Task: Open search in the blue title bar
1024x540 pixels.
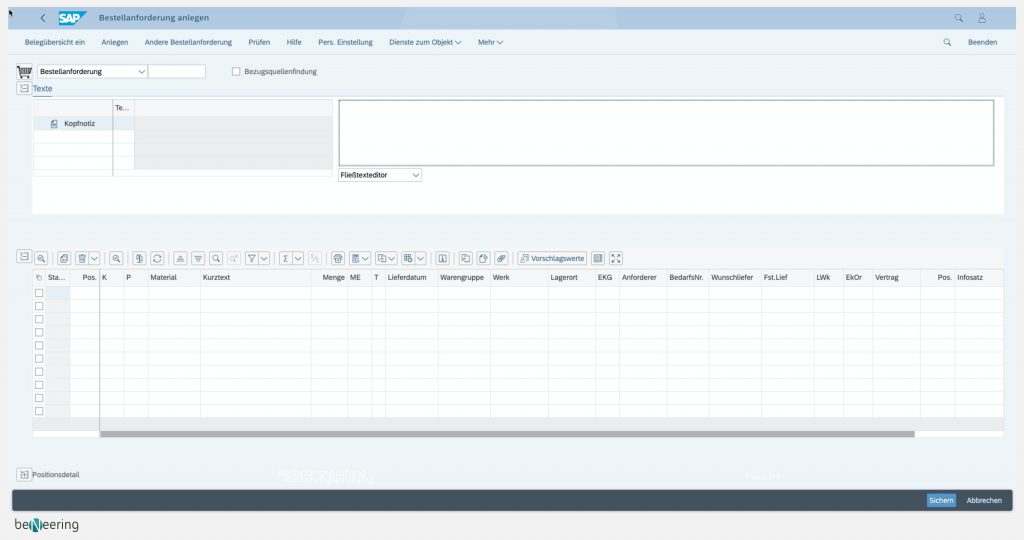Action: (x=959, y=18)
